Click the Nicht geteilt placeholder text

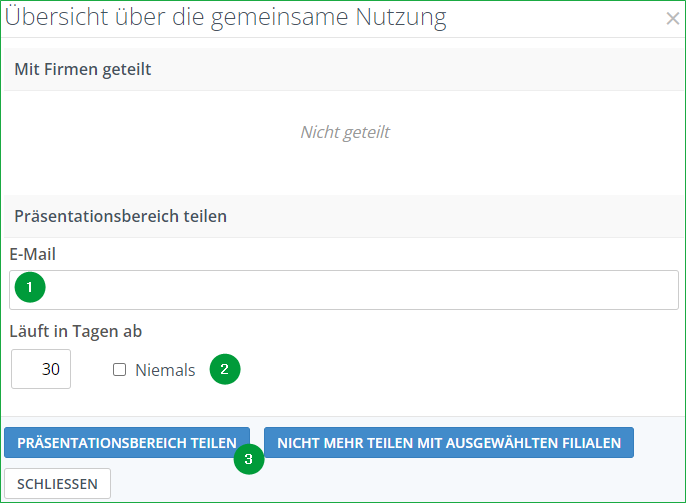coord(344,132)
